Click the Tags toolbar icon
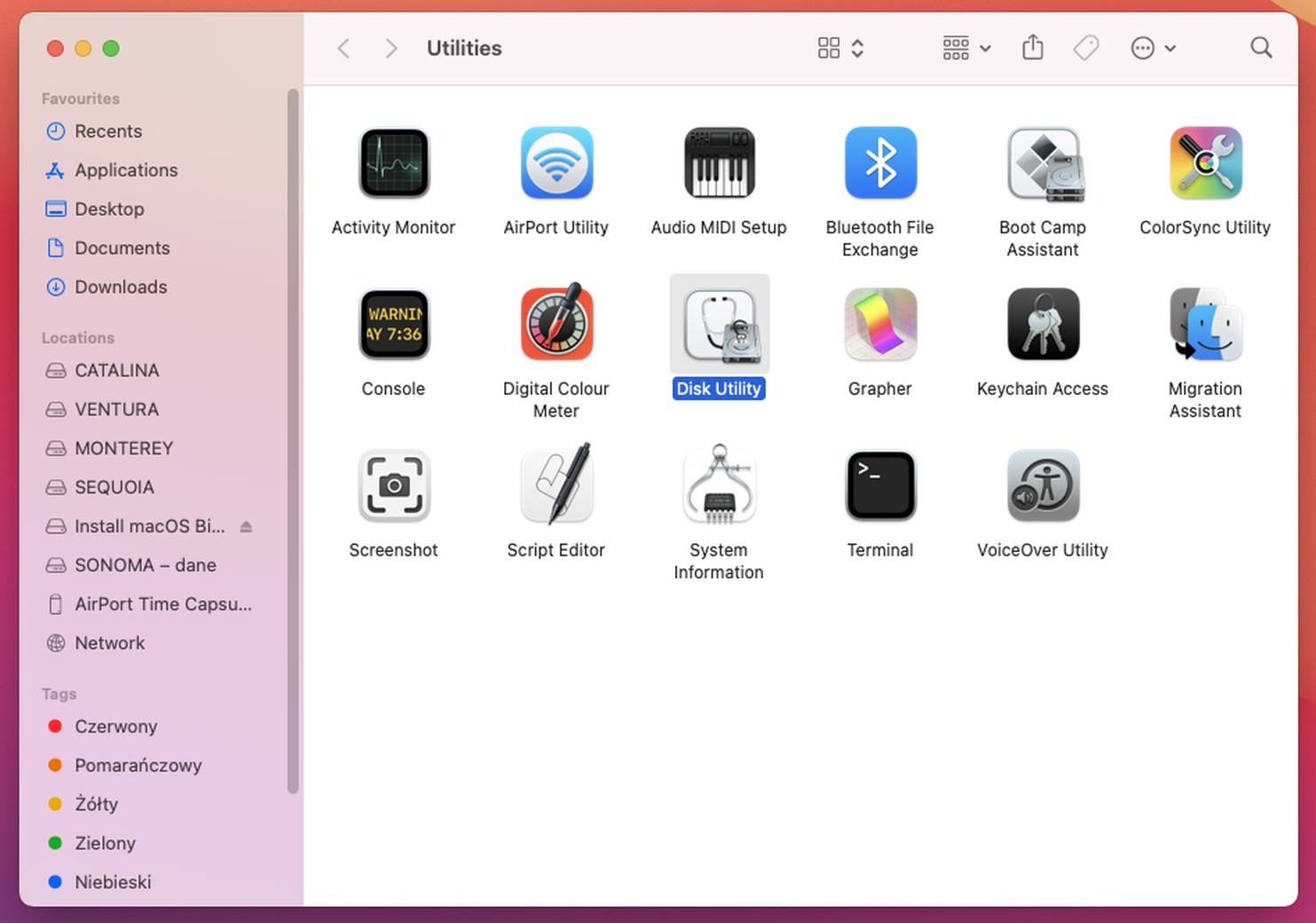Image resolution: width=1316 pixels, height=923 pixels. (x=1086, y=48)
